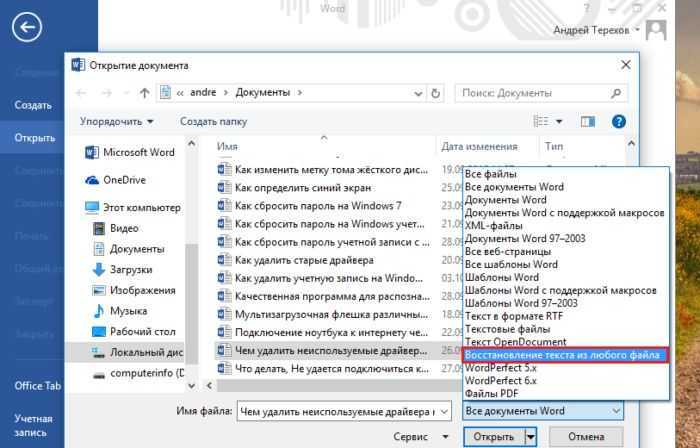
Task: Click the Открыть button
Action: [494, 436]
